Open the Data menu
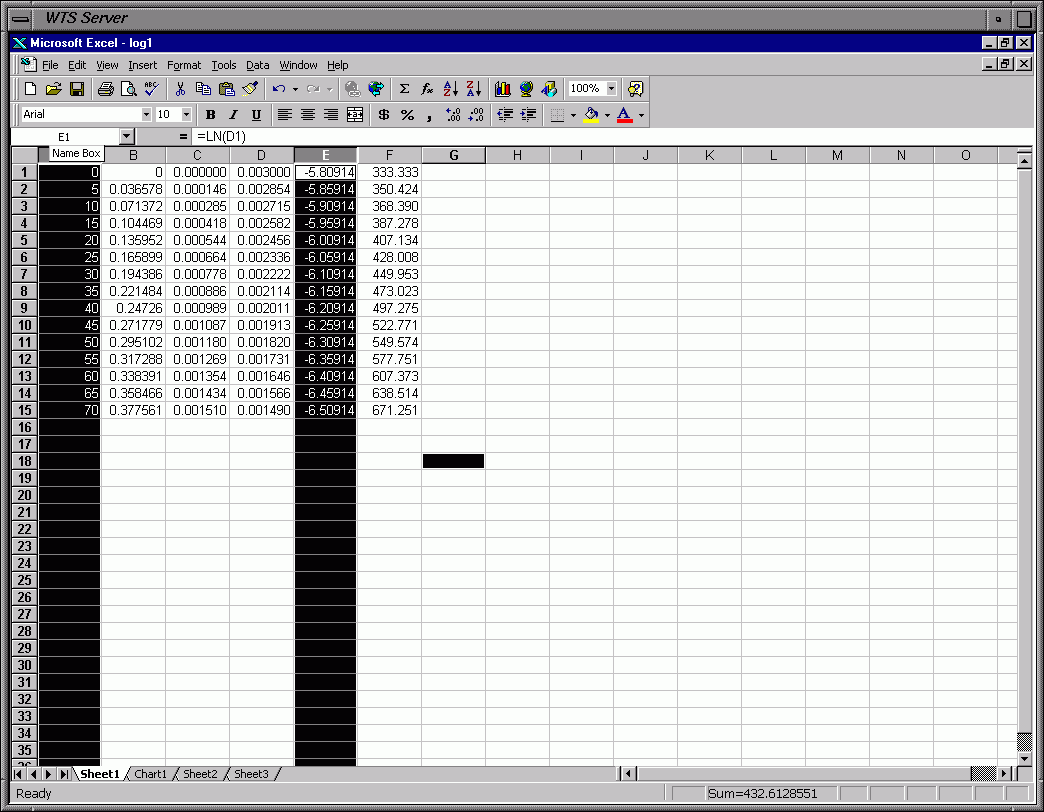The height and width of the screenshot is (812, 1044). coord(257,65)
